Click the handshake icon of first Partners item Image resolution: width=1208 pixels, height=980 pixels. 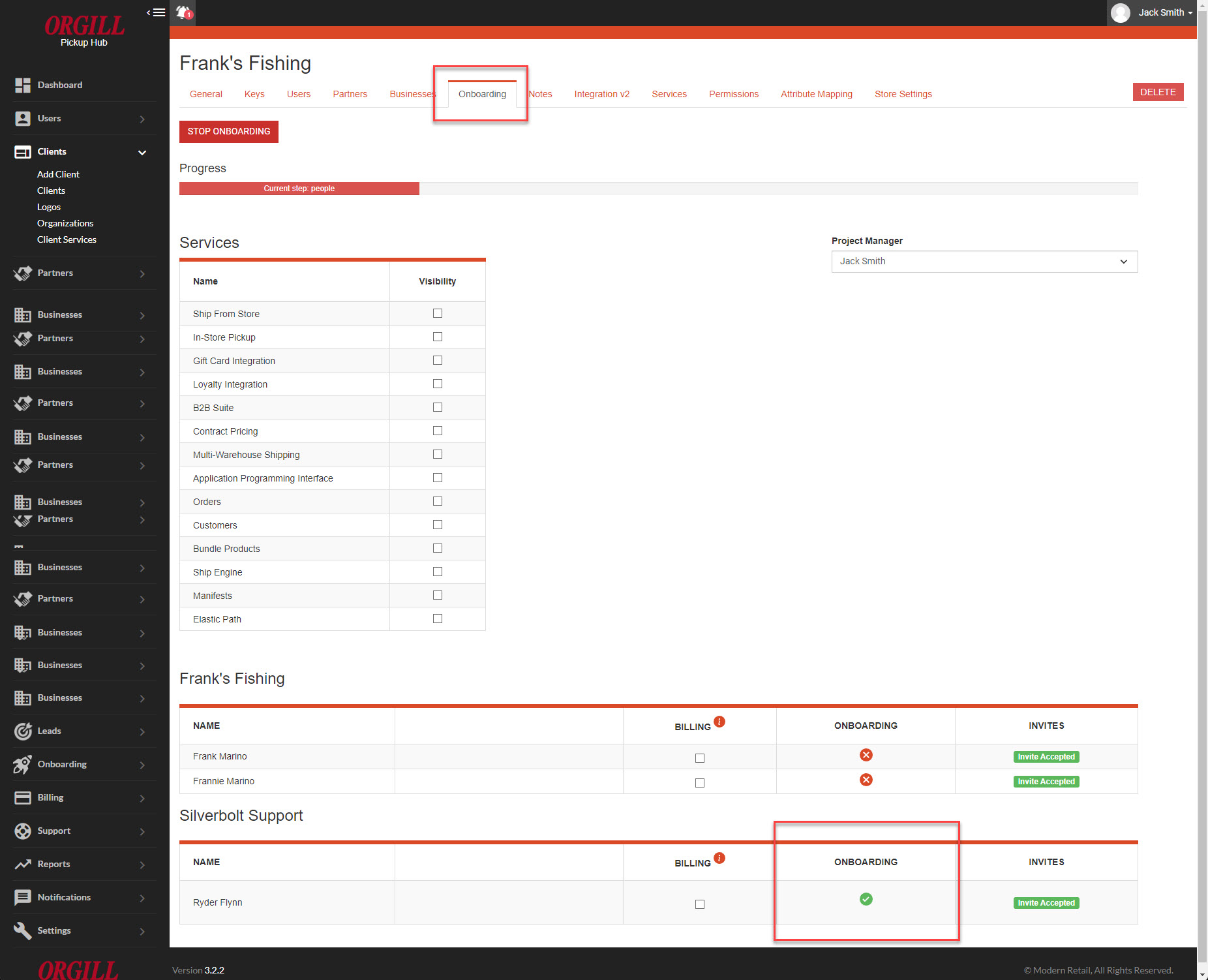click(23, 273)
